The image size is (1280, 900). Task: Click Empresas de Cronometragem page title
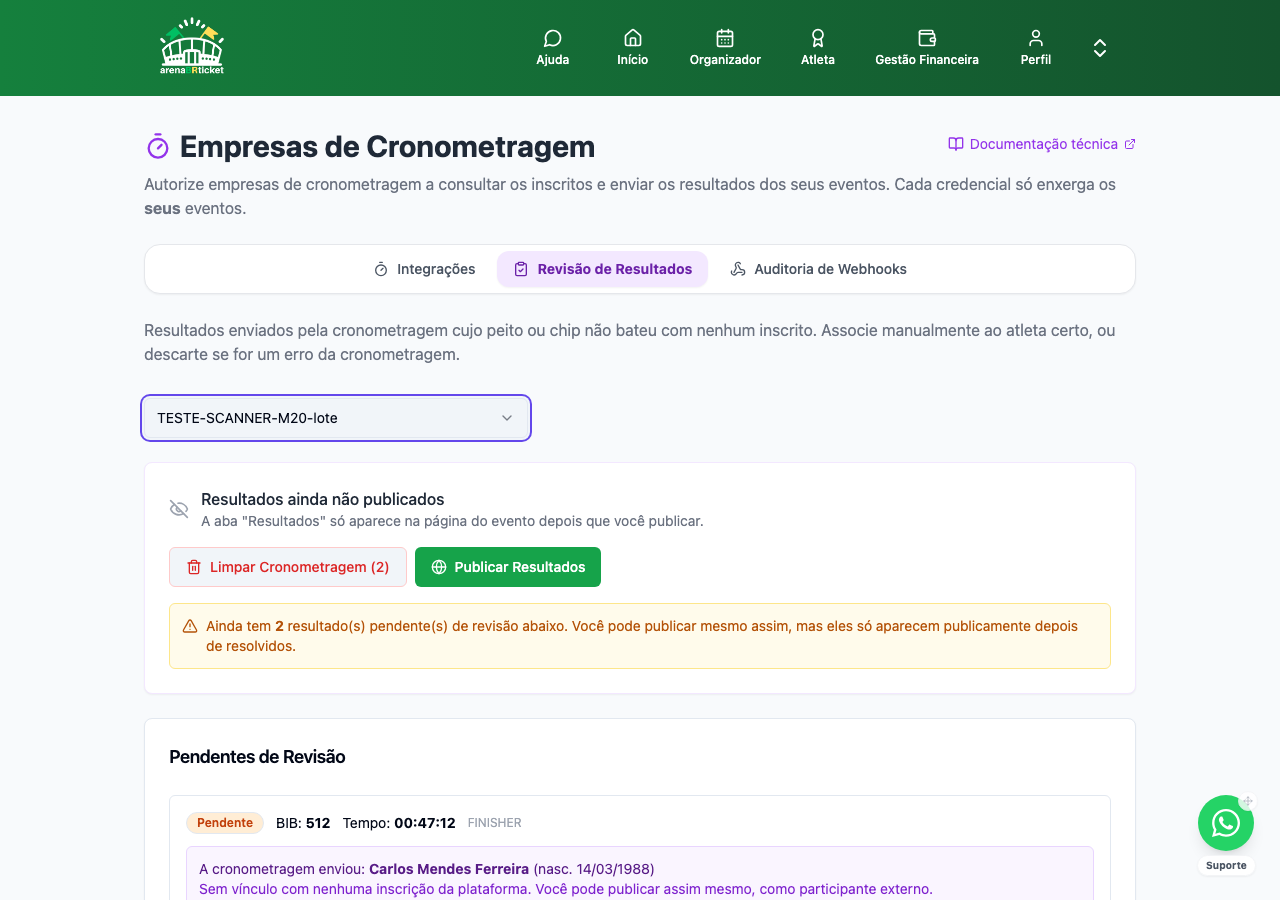coord(387,147)
